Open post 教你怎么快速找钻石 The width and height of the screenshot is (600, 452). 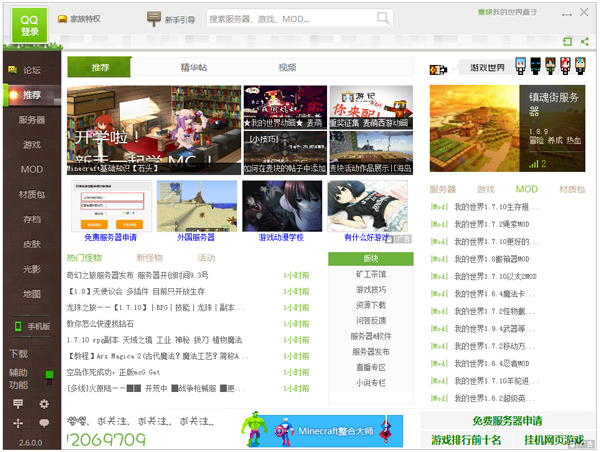(100, 324)
